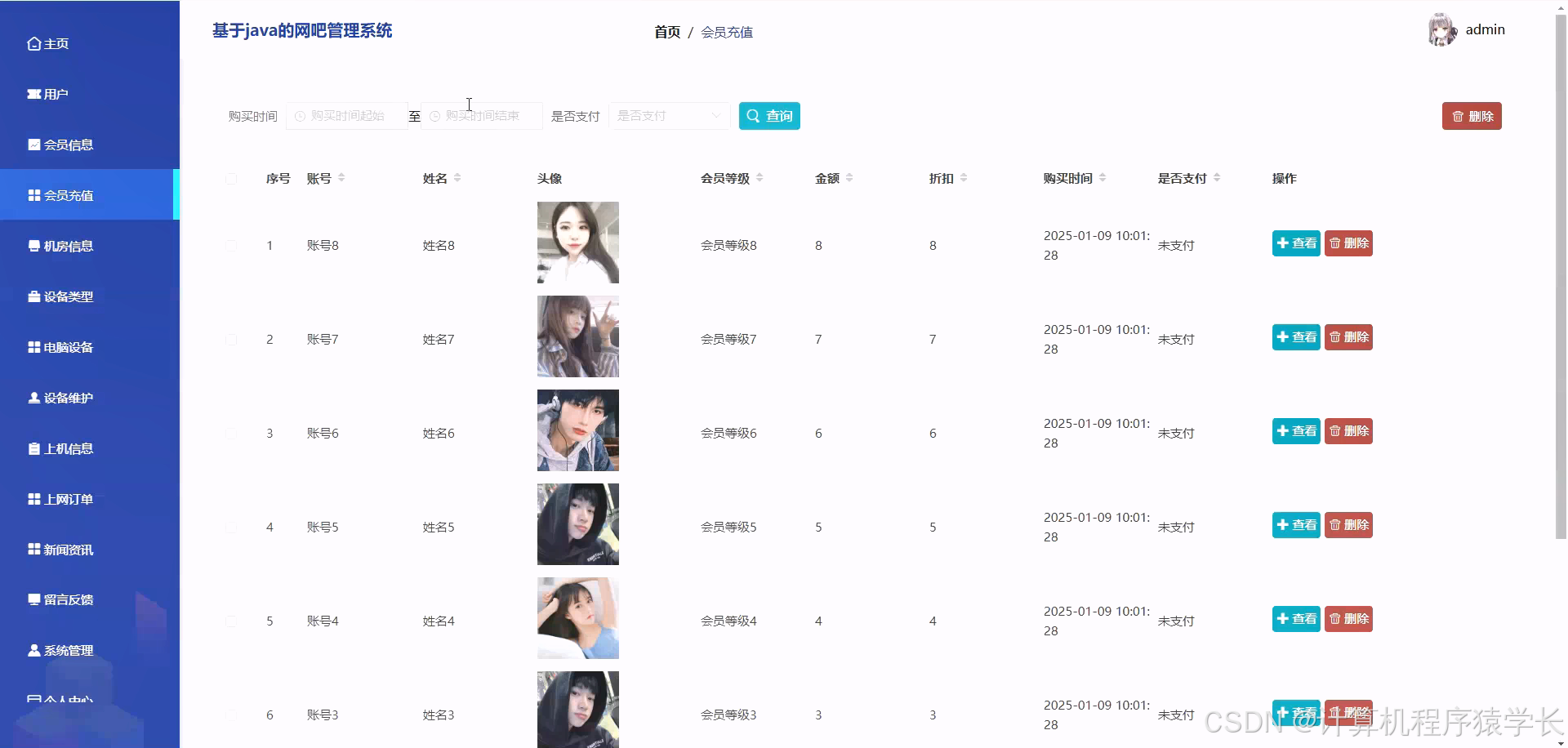1568x748 pixels.
Task: Click the 留言反馈 monitor icon
Action: pos(34,600)
